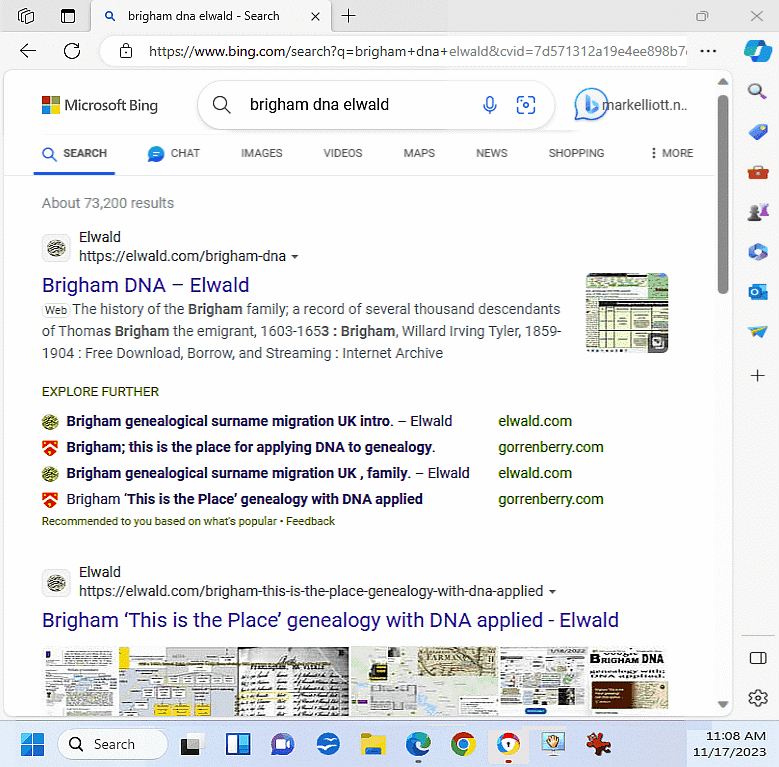Open Brigham; this is the place for applying DNA link
Viewport: 779px width, 767px height.
coord(250,447)
